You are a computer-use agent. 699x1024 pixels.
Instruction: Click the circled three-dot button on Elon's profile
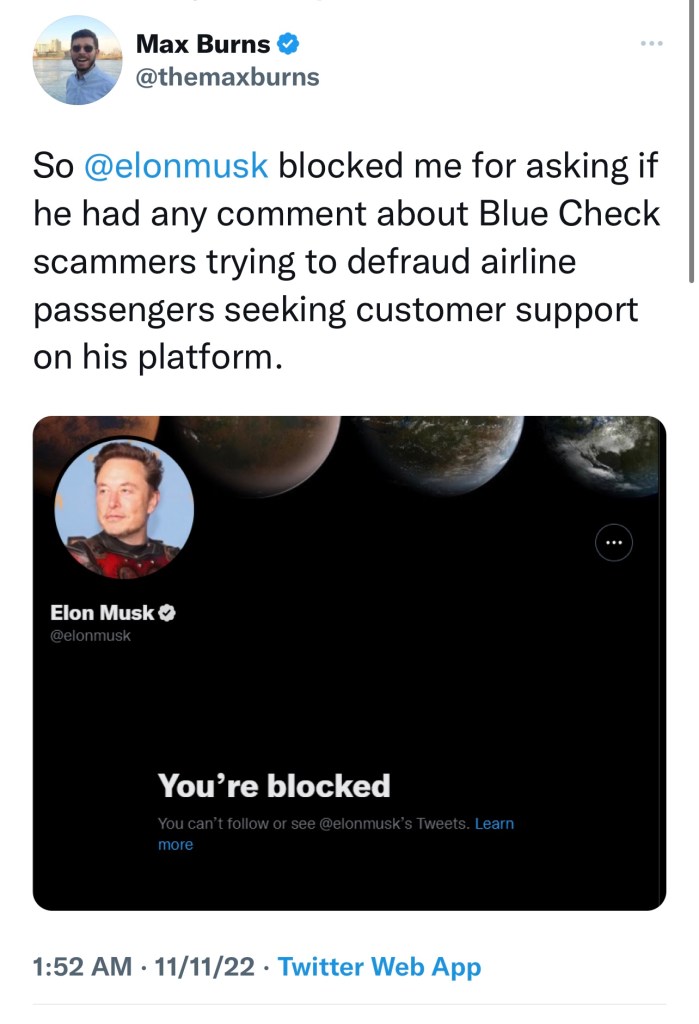click(x=613, y=543)
